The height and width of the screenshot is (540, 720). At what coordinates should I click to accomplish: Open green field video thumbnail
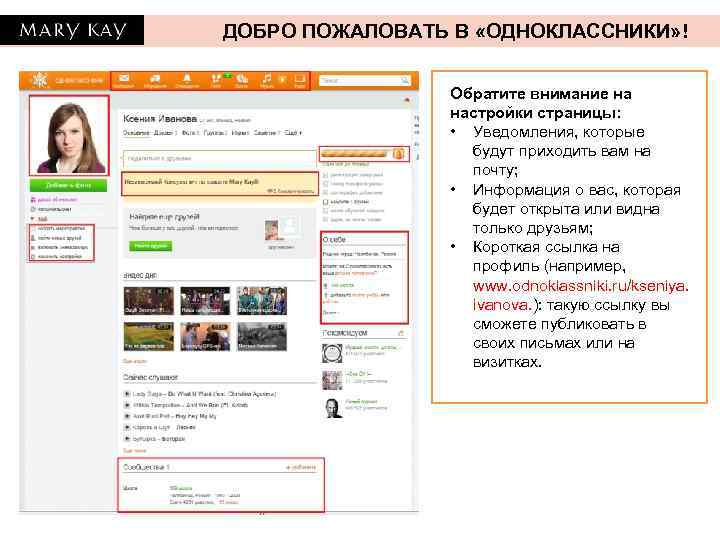point(149,337)
